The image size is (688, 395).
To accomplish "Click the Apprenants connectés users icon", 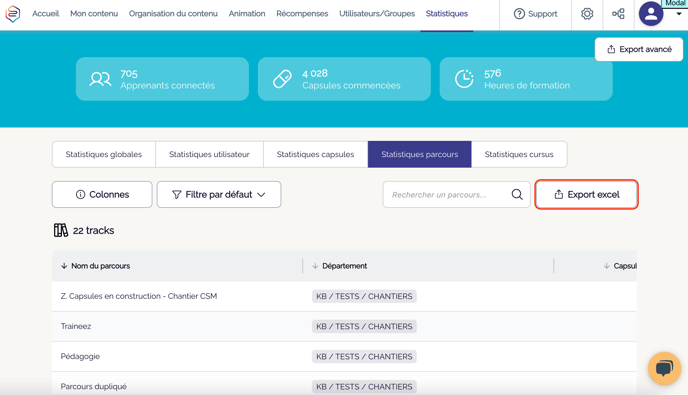I will tap(100, 79).
